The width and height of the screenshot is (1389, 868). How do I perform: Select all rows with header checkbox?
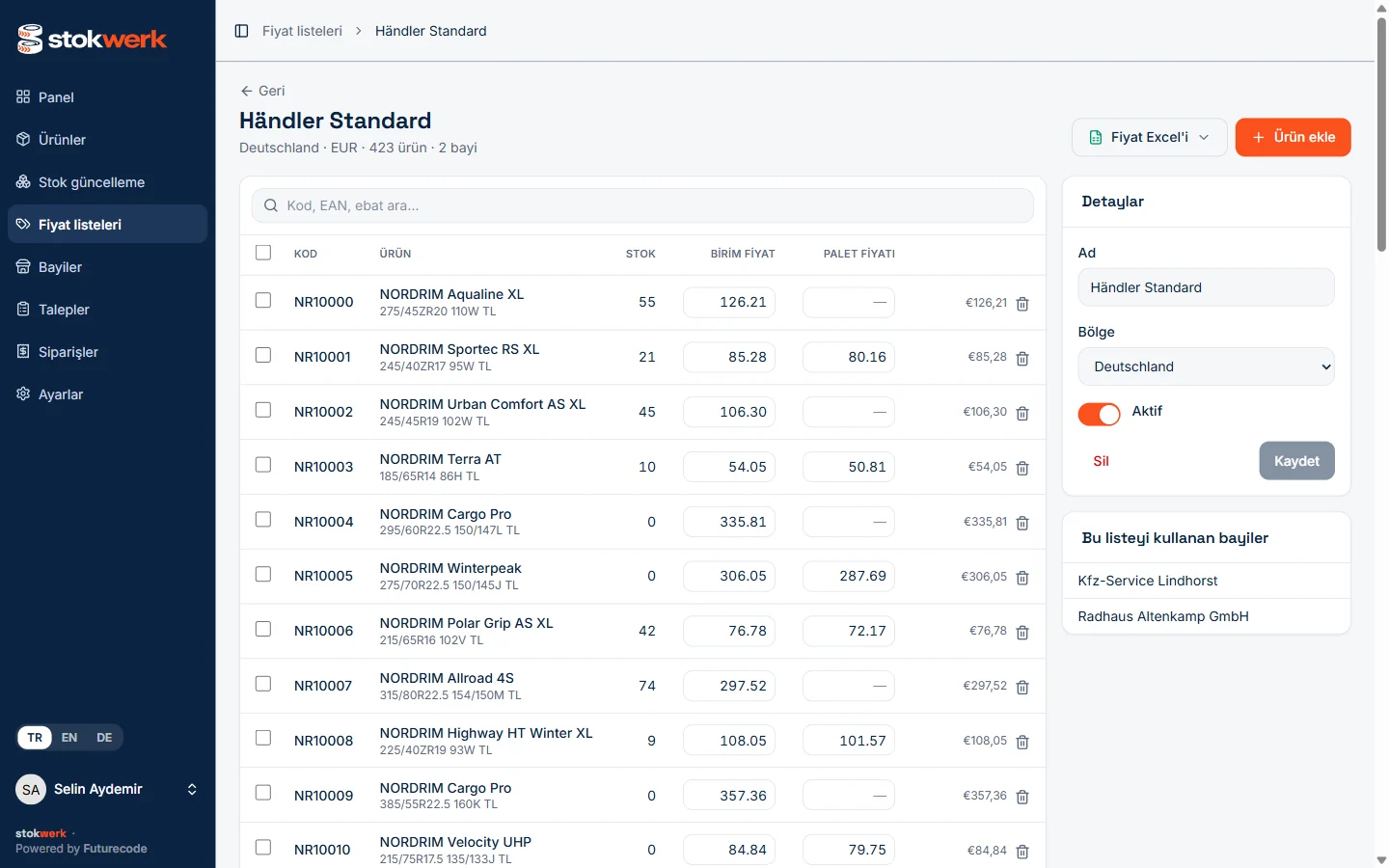pyautogui.click(x=263, y=253)
